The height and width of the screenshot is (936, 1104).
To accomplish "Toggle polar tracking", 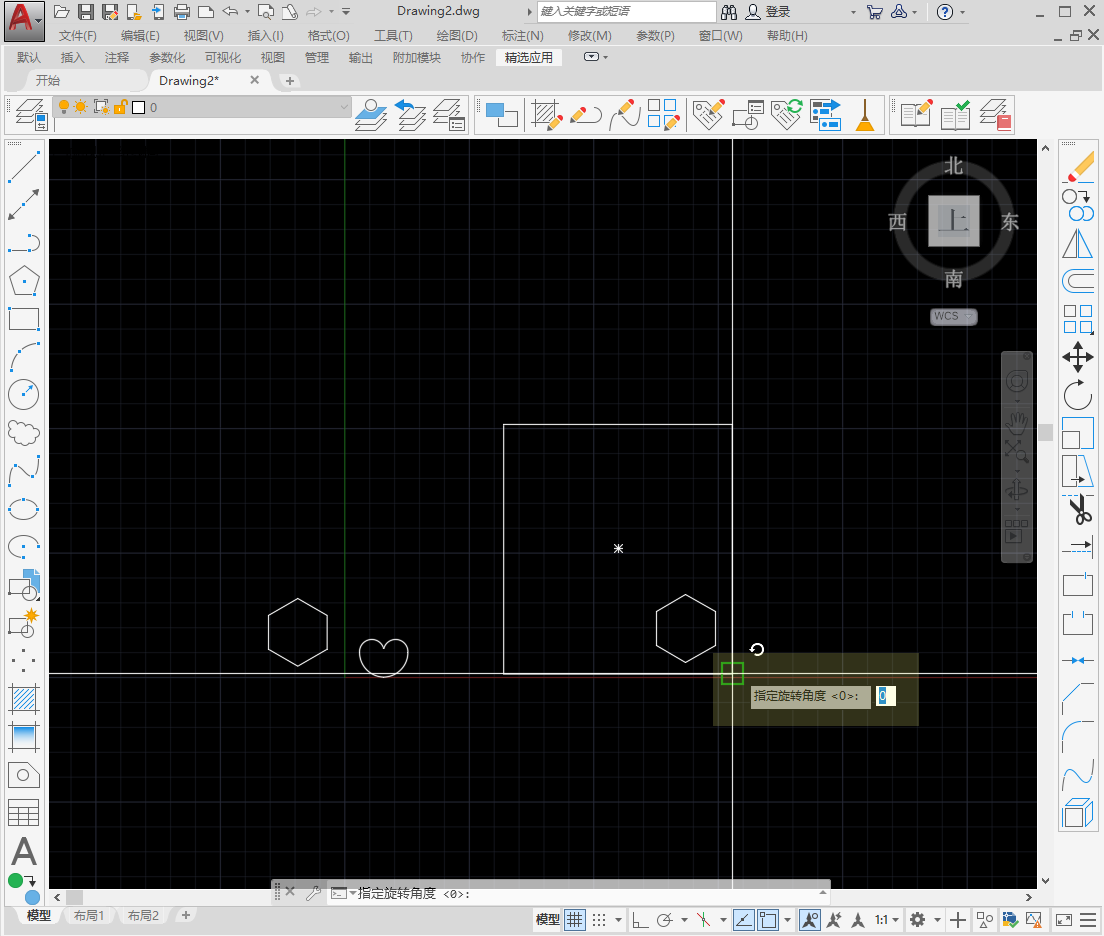I will pos(665,919).
